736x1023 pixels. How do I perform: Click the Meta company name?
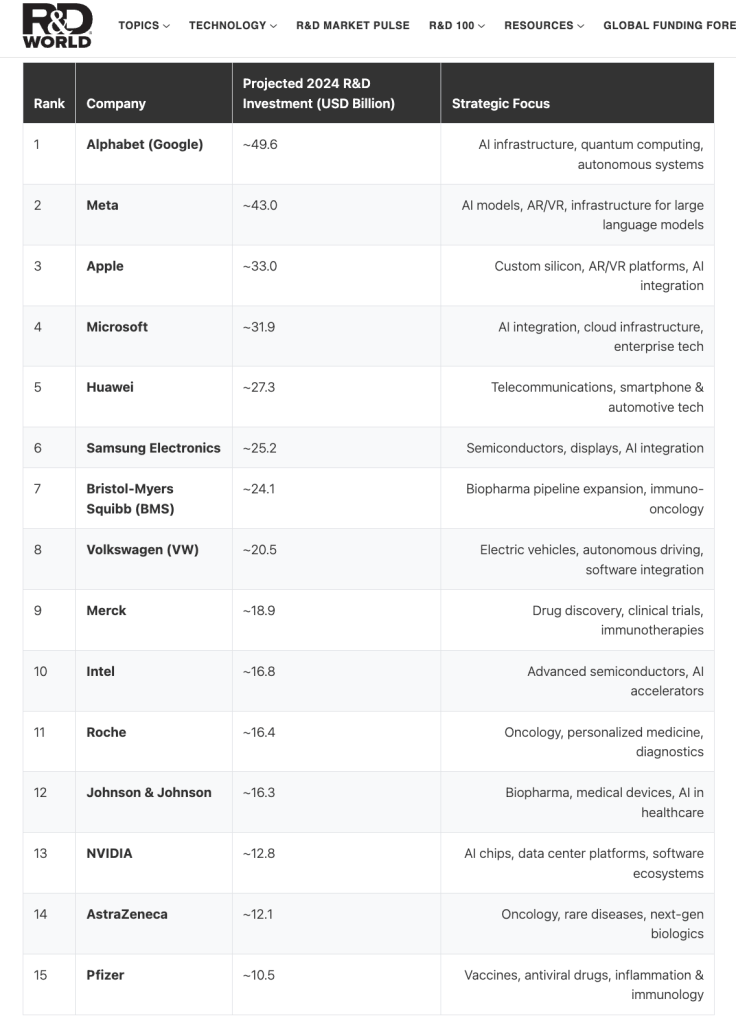102,205
